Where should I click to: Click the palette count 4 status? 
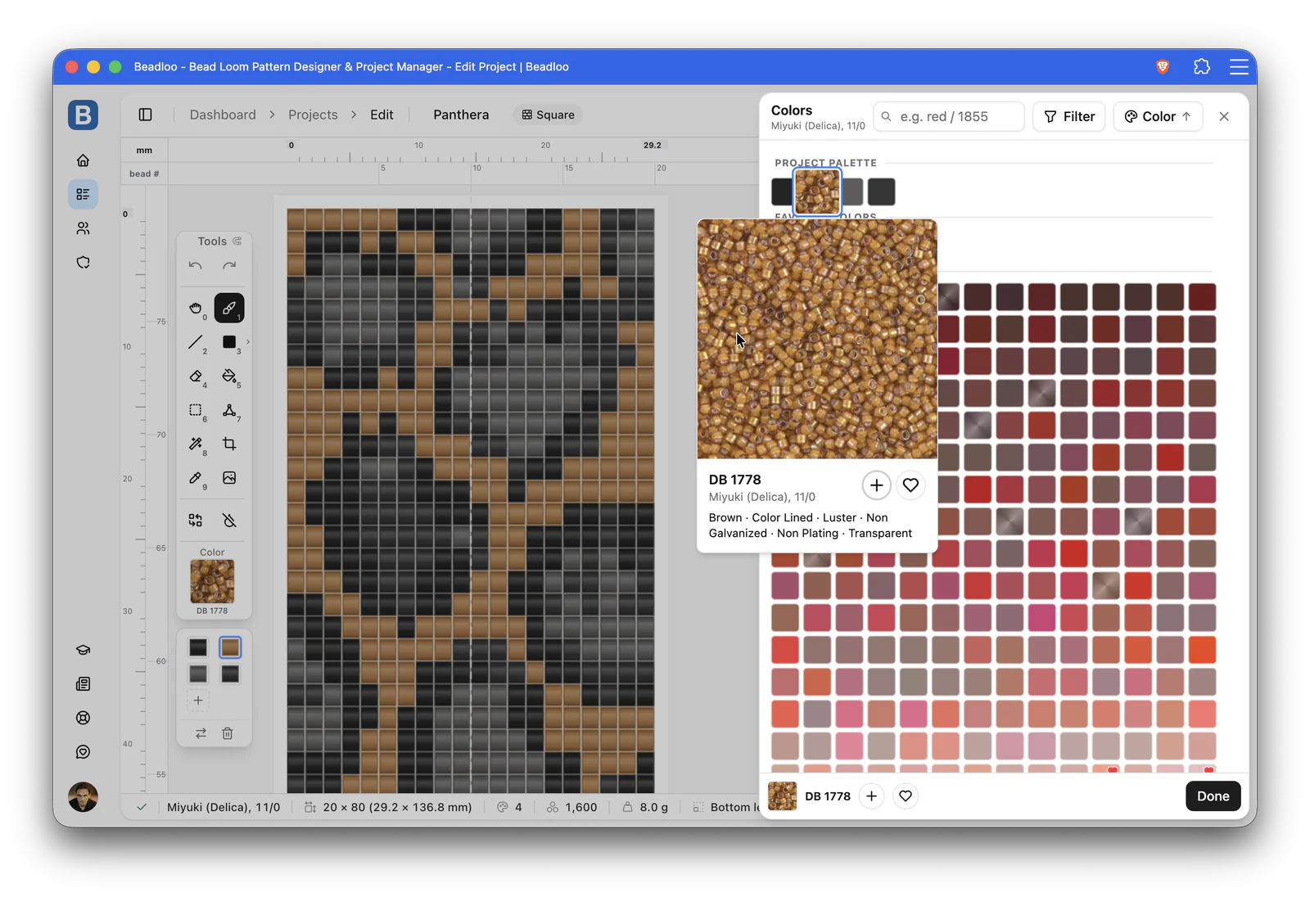[x=509, y=807]
